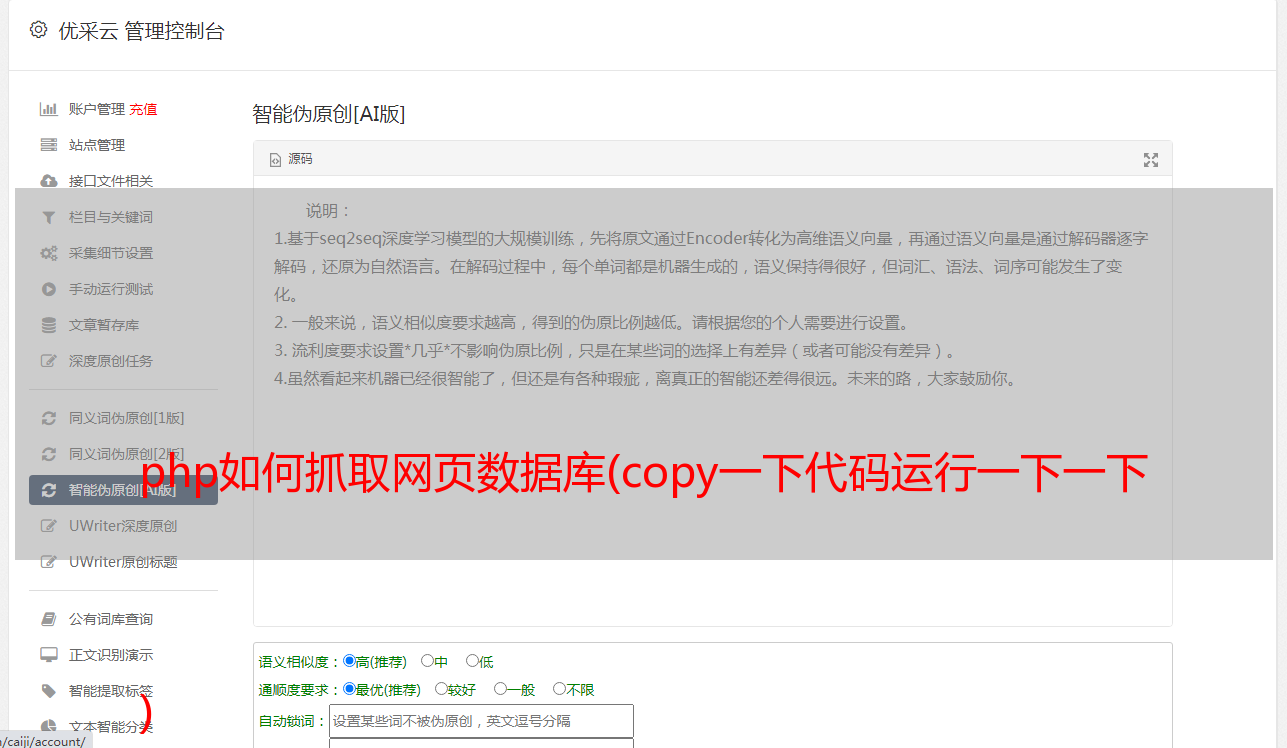Image resolution: width=1287 pixels, height=748 pixels.
Task: Click the pie chart icon for 文本智能分类
Action: (48, 727)
